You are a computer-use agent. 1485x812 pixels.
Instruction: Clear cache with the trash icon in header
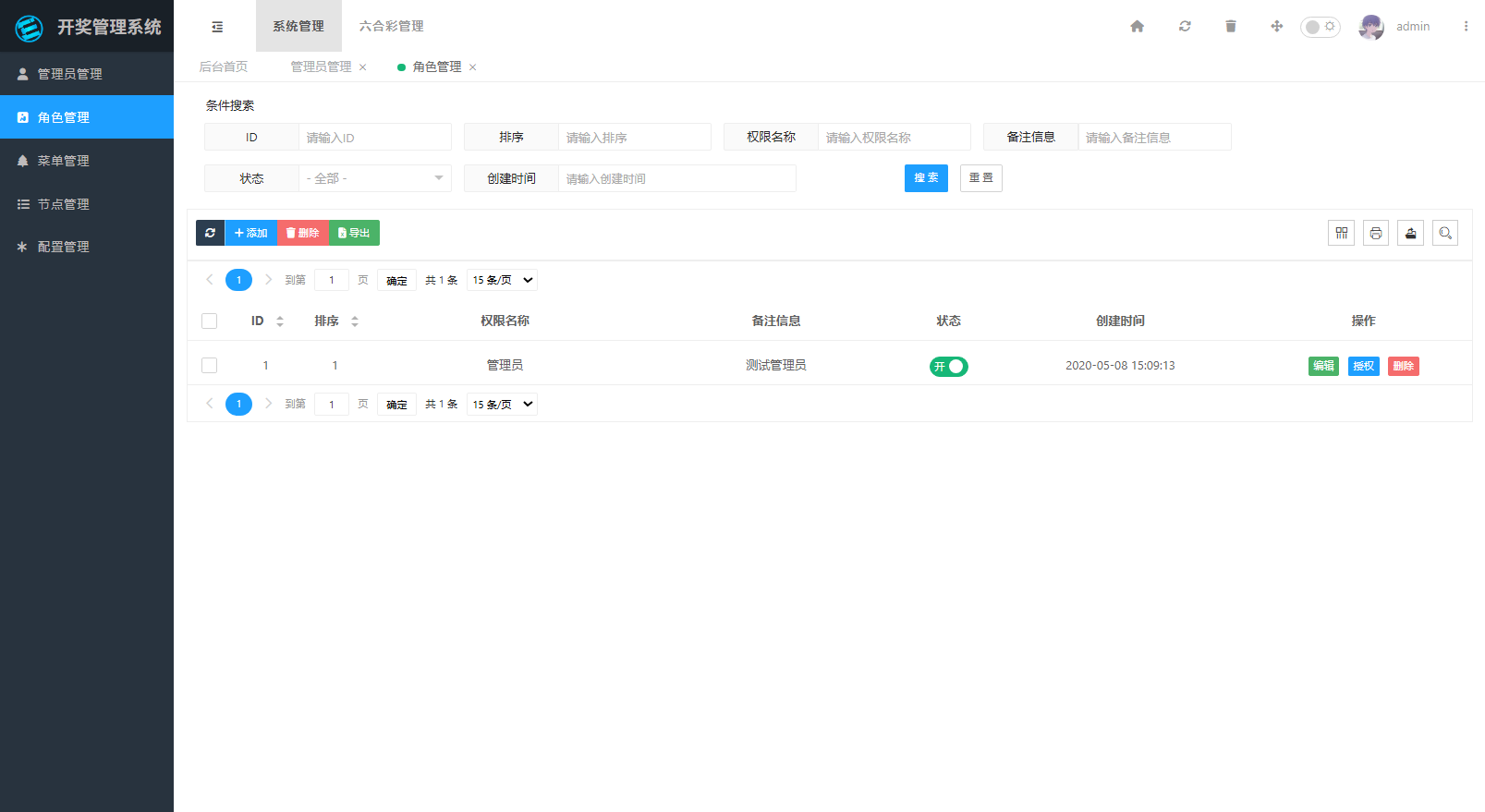pos(1231,26)
